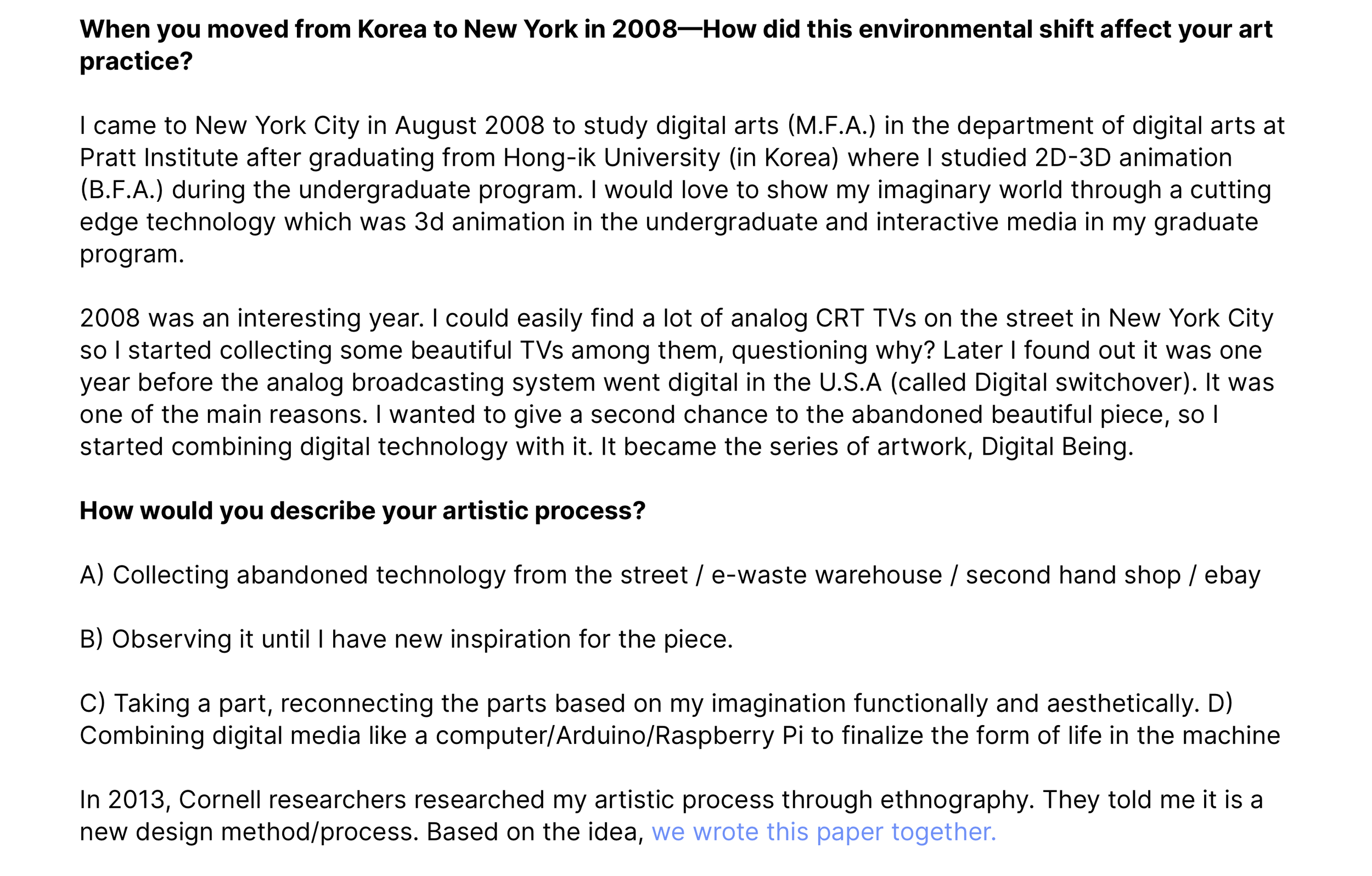Open the 'we wrote this paper together' link
This screenshot has height=876, width=1372.
tap(823, 832)
